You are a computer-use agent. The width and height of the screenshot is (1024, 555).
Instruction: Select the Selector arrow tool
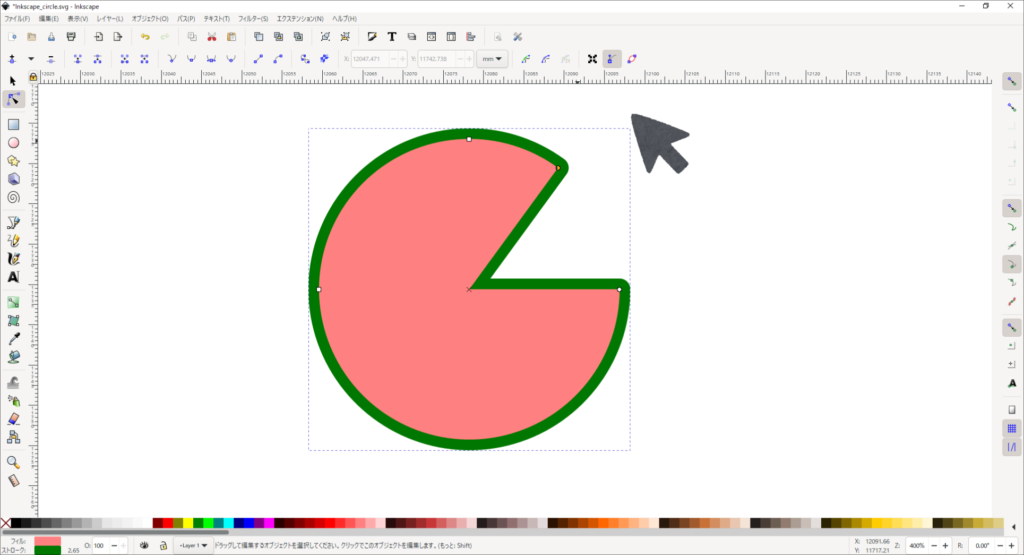[x=13, y=81]
